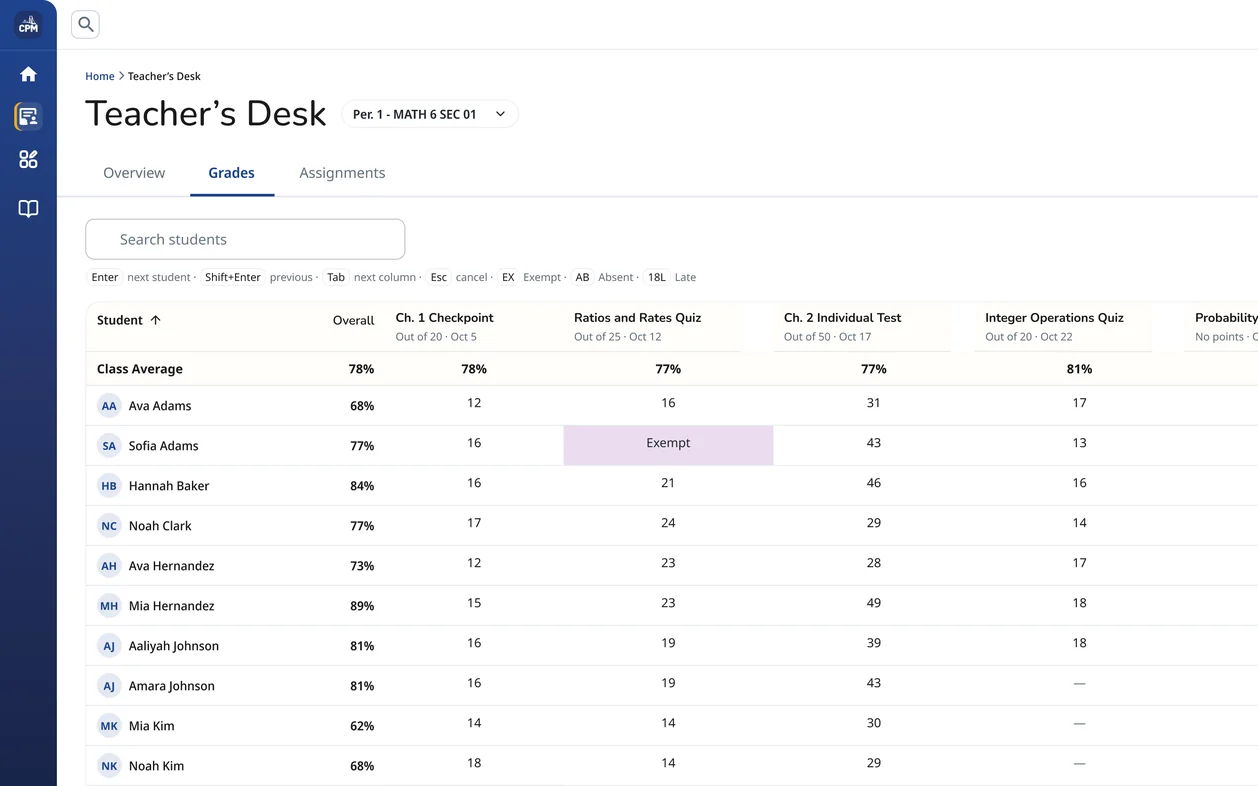The width and height of the screenshot is (1258, 786).
Task: Click Noah Kim's NK avatar
Action: tap(109, 766)
